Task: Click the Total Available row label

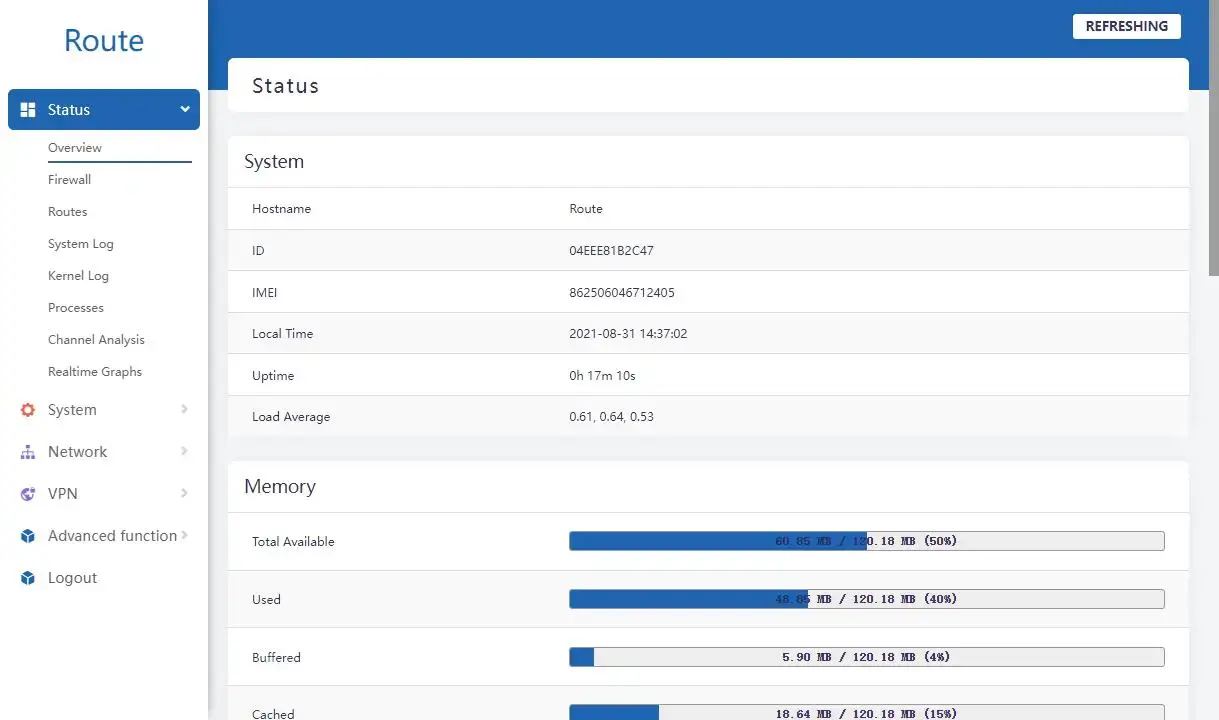Action: click(293, 542)
